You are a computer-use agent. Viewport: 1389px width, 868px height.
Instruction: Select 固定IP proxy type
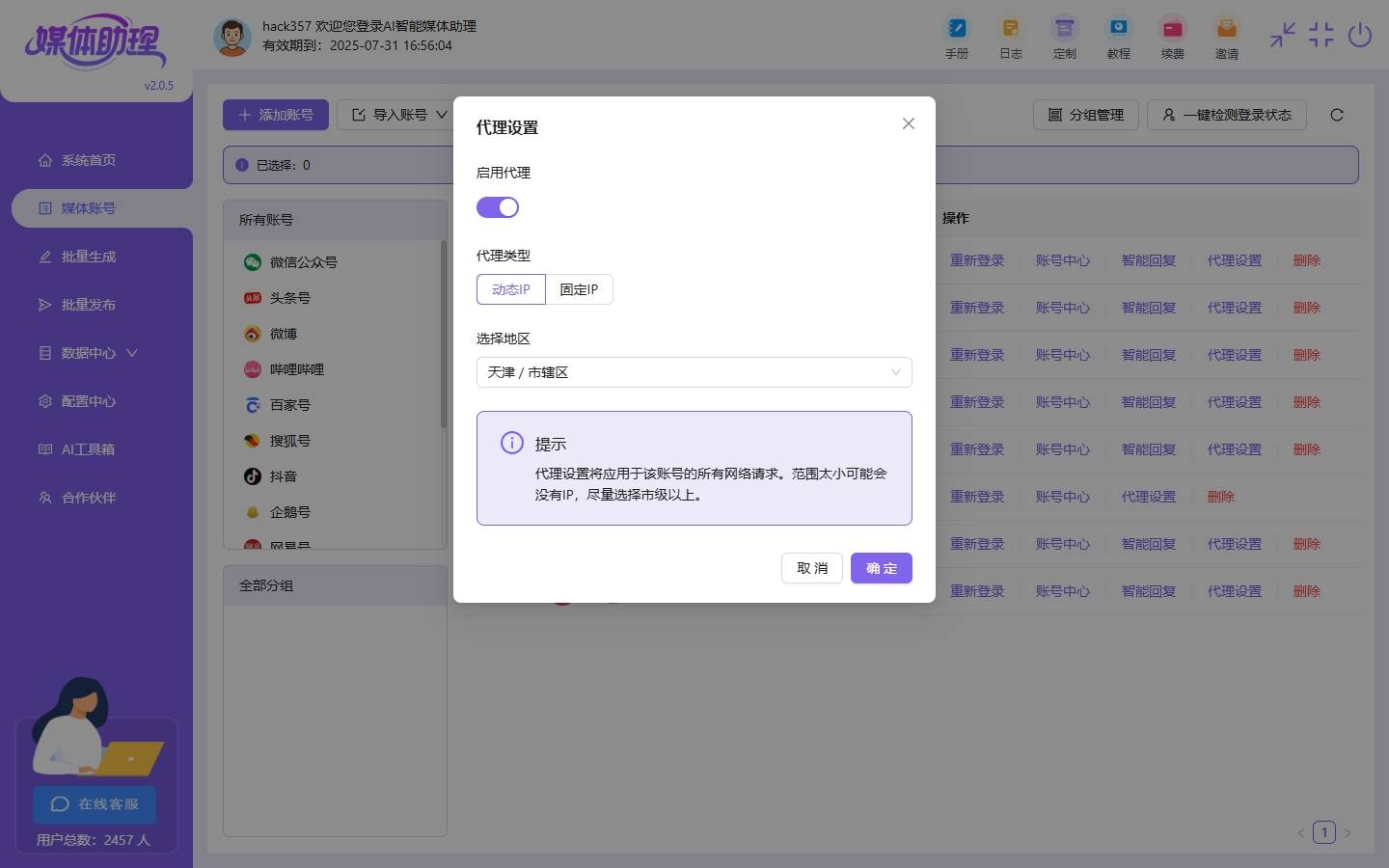coord(579,289)
